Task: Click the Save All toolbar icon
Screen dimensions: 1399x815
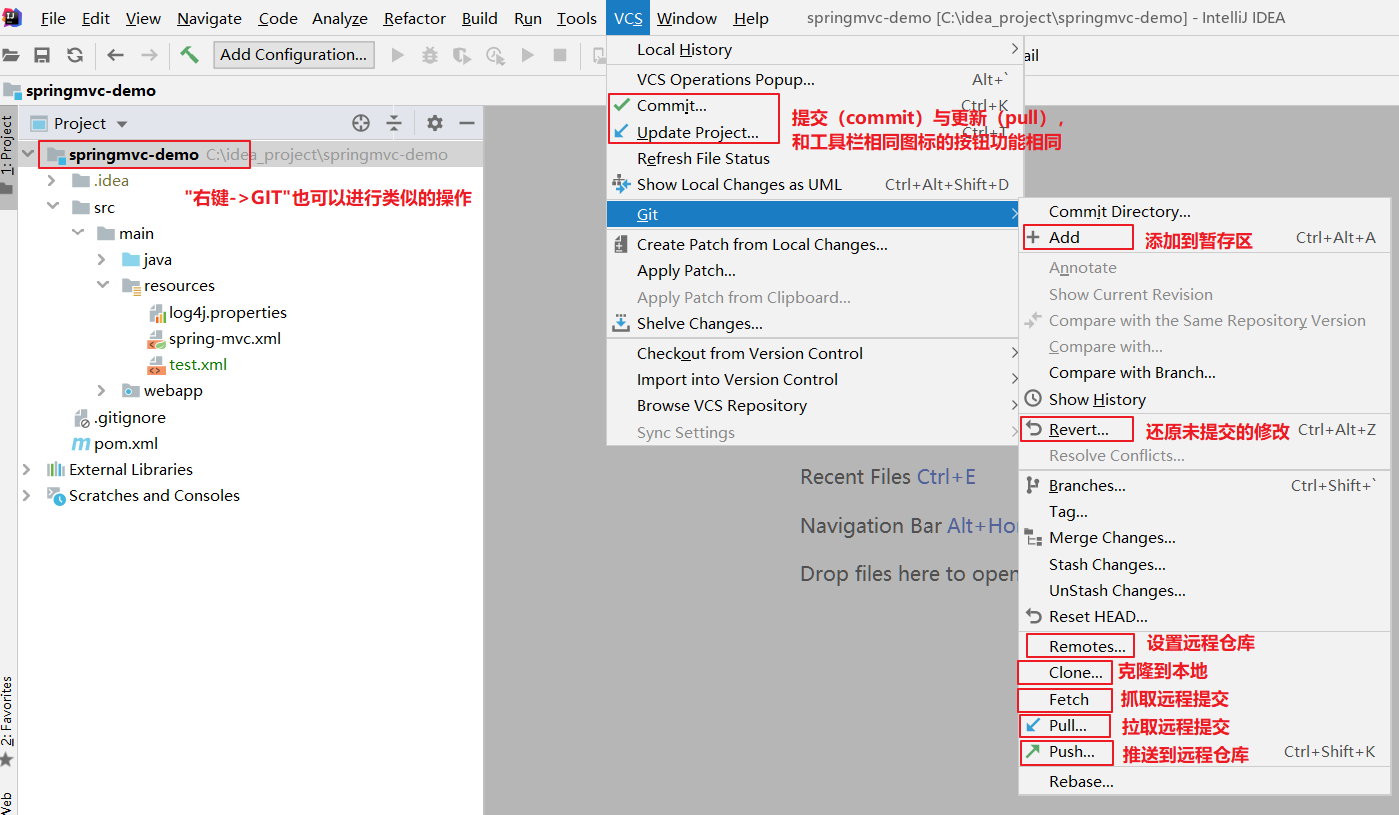Action: click(42, 55)
